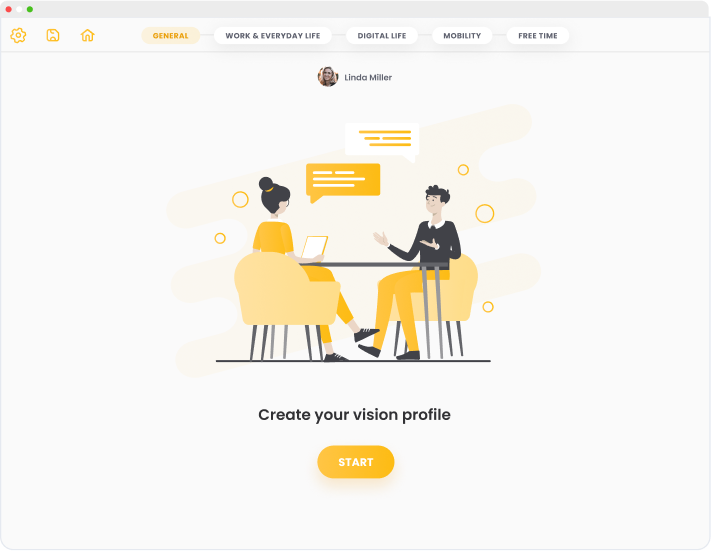Screen dimensions: 711x551
Task: Click the tablet held by the woman
Action: tap(315, 247)
